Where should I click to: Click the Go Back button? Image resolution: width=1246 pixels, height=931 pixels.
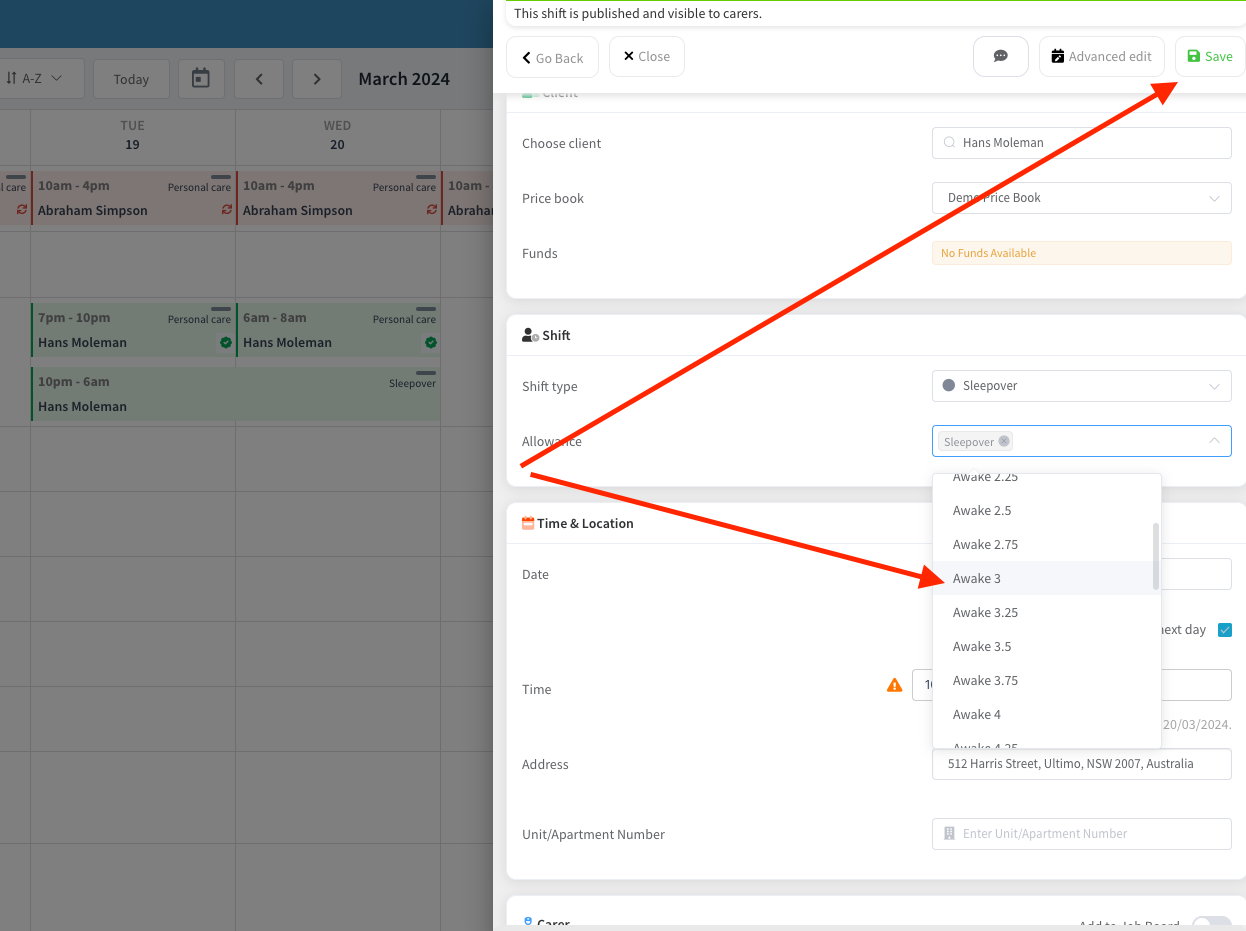tap(552, 57)
